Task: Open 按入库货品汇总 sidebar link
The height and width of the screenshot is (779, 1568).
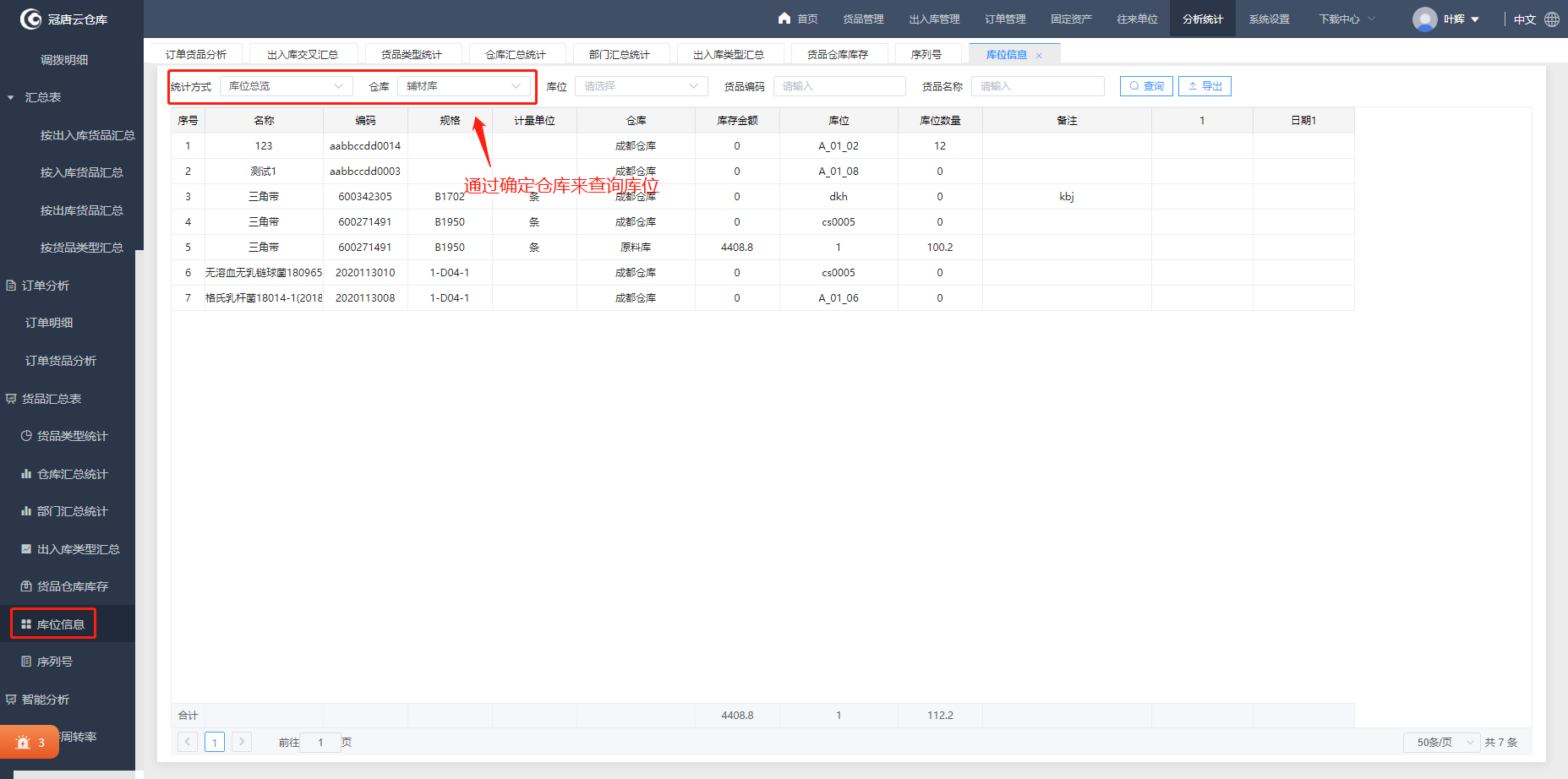Action: [82, 172]
